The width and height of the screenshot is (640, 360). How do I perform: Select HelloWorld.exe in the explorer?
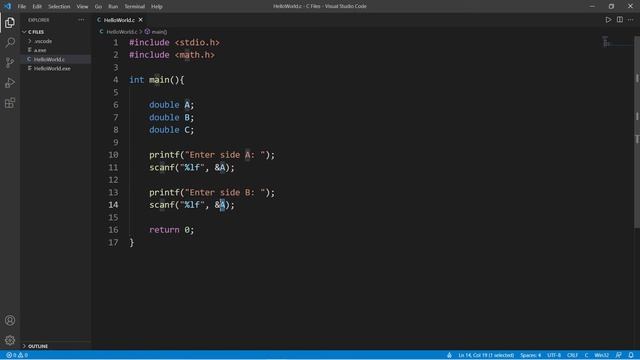click(x=56, y=69)
